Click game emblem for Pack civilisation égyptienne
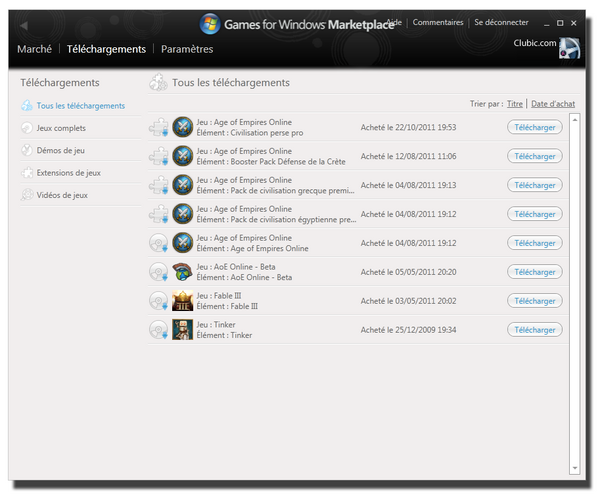The image size is (600, 499). [183, 214]
